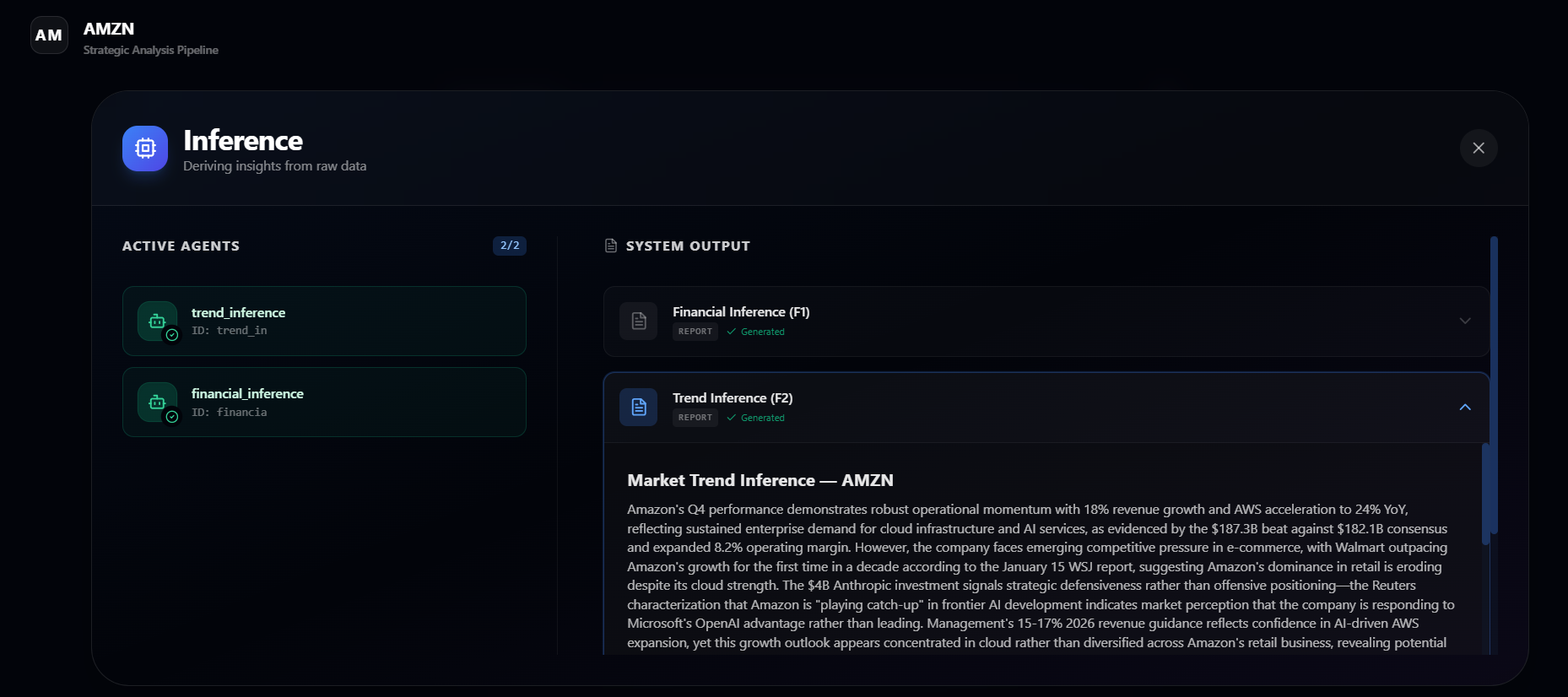
Task: Click Deriving insights from raw data subtitle
Action: [x=275, y=166]
